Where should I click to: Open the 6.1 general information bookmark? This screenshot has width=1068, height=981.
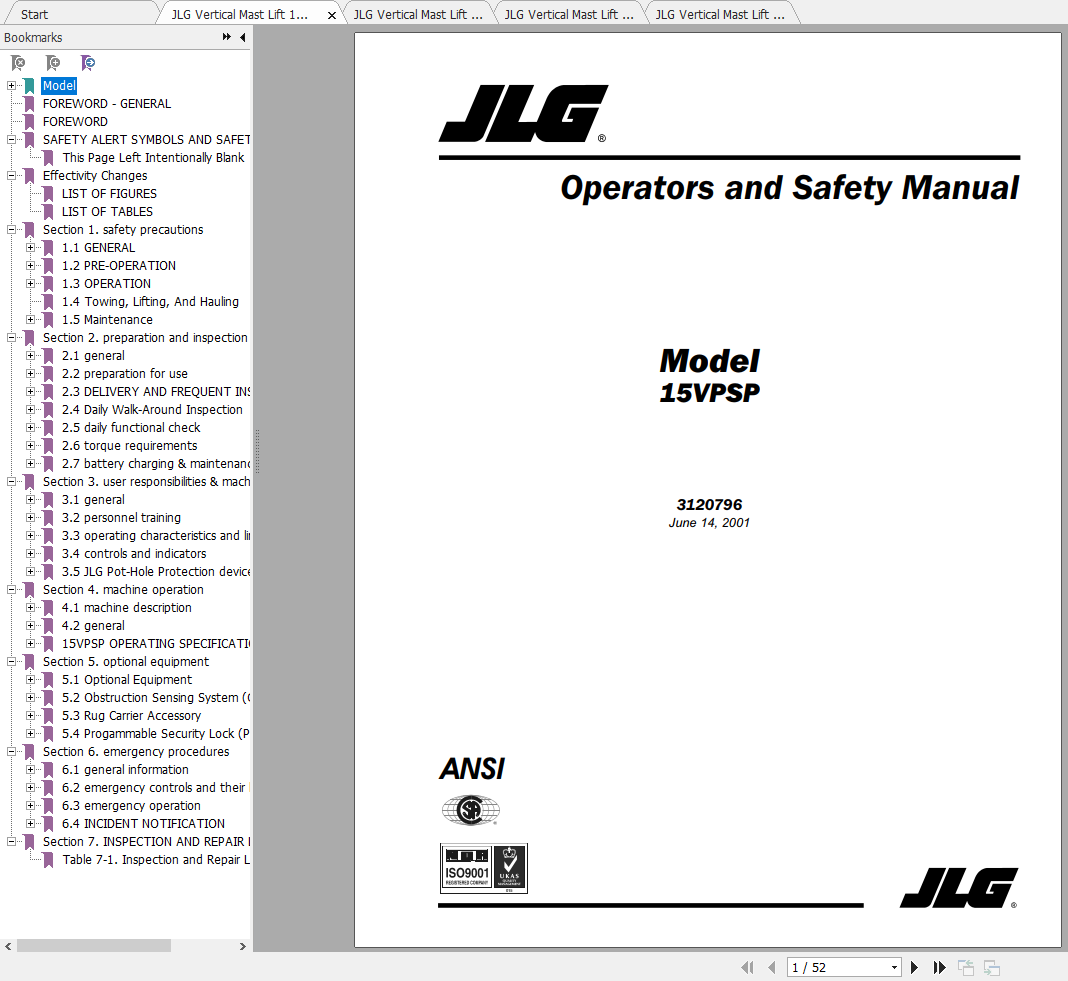coord(125,770)
